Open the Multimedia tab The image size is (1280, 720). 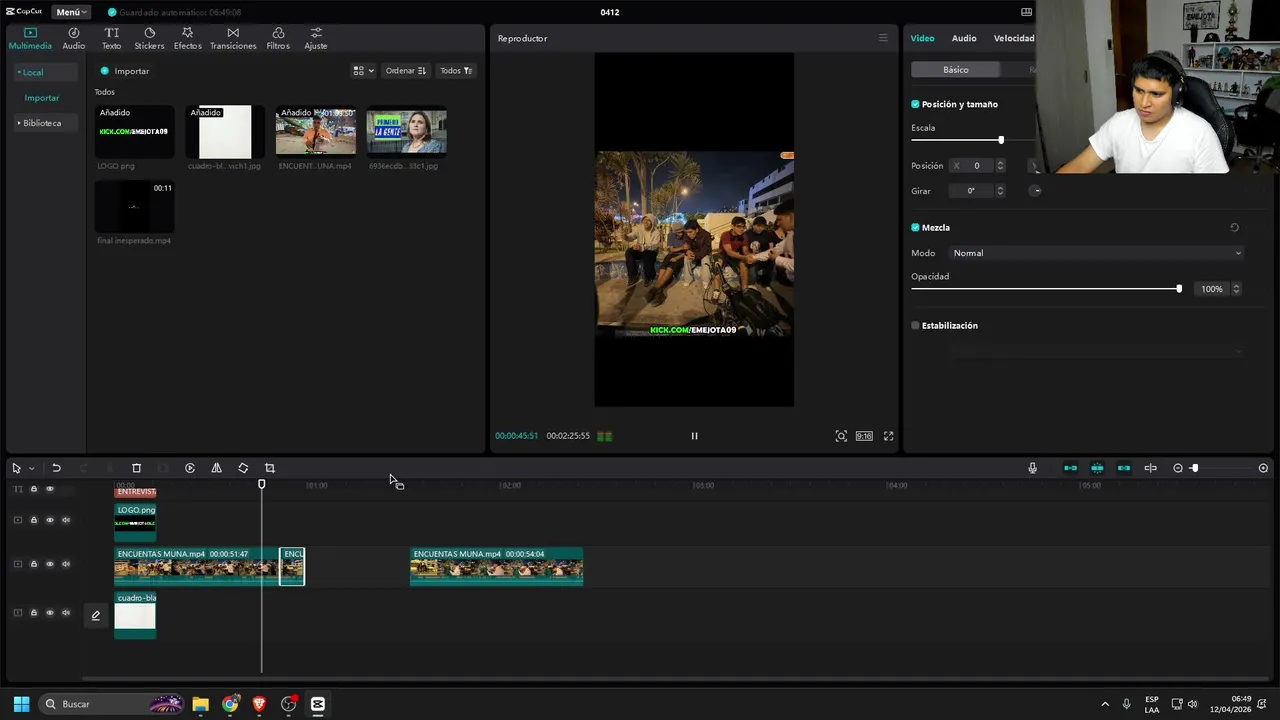point(30,38)
